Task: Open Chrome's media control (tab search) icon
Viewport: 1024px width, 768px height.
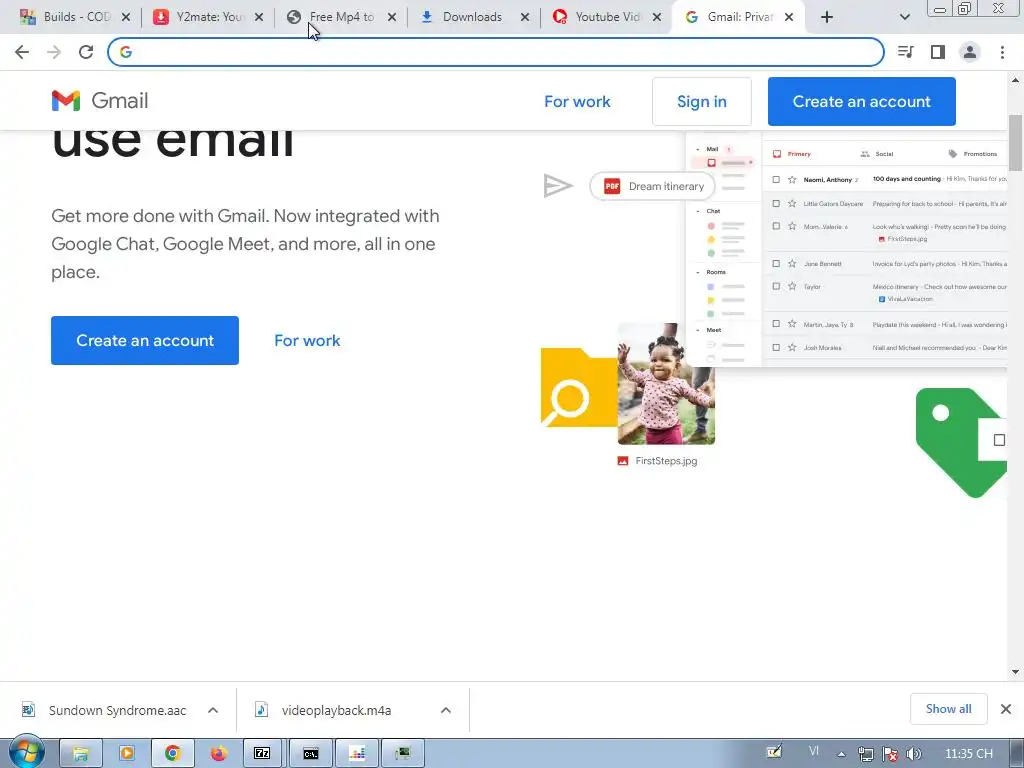Action: click(x=906, y=52)
